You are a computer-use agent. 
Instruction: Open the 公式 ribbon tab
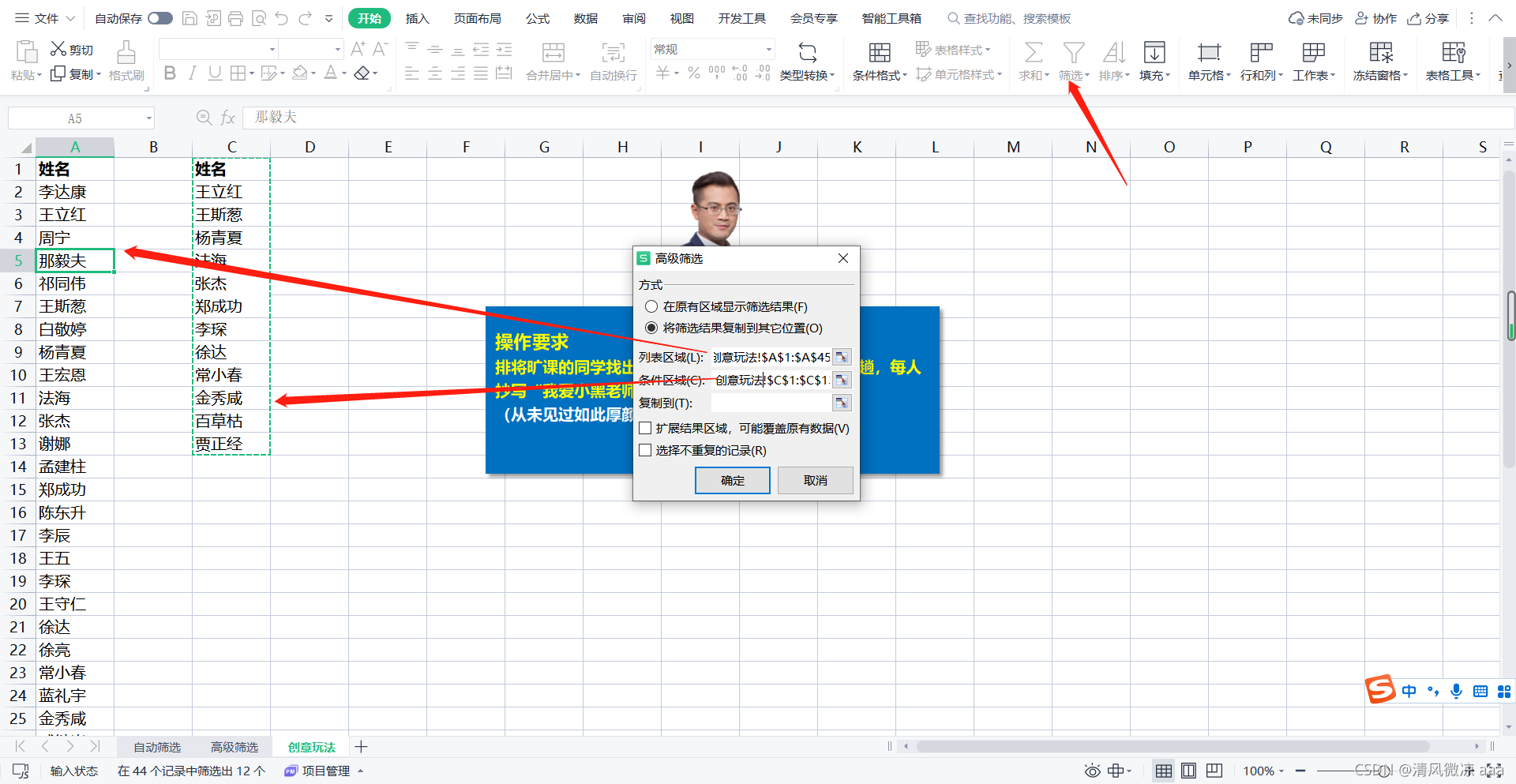pyautogui.click(x=538, y=18)
